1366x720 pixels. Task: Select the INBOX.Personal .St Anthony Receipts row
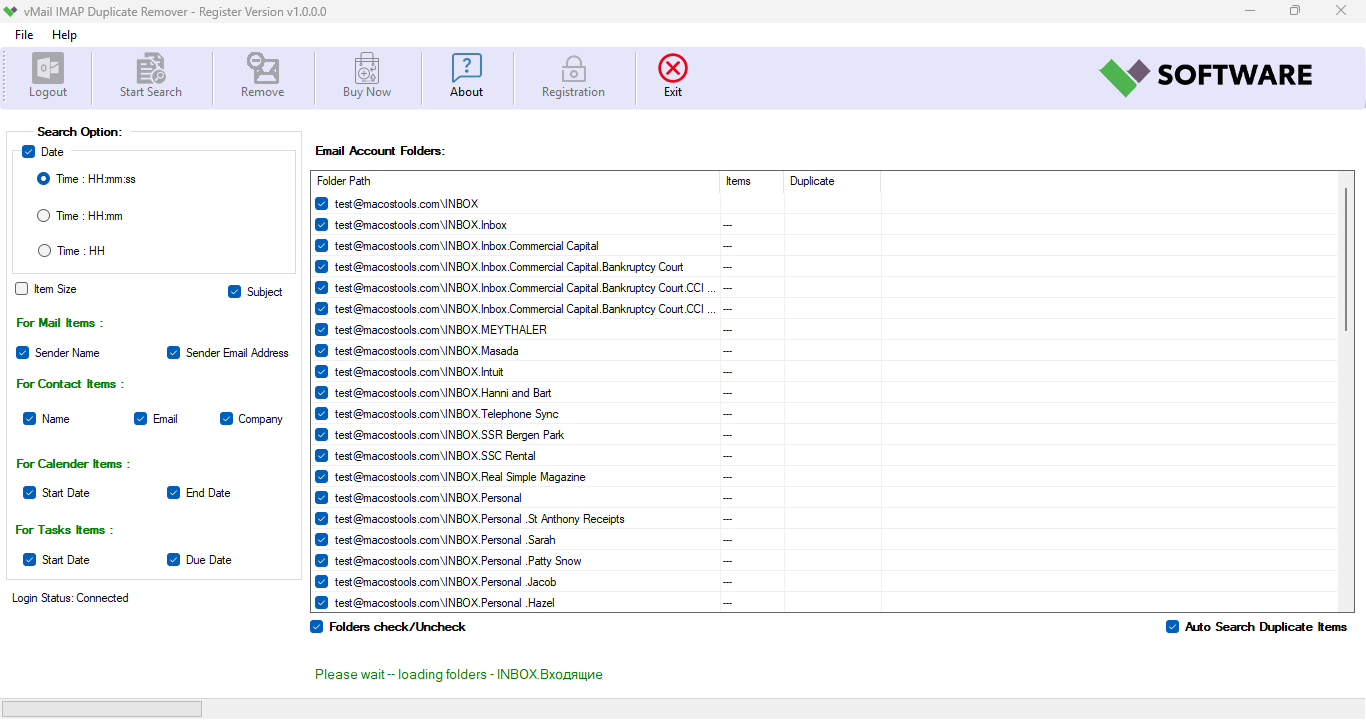coord(824,519)
